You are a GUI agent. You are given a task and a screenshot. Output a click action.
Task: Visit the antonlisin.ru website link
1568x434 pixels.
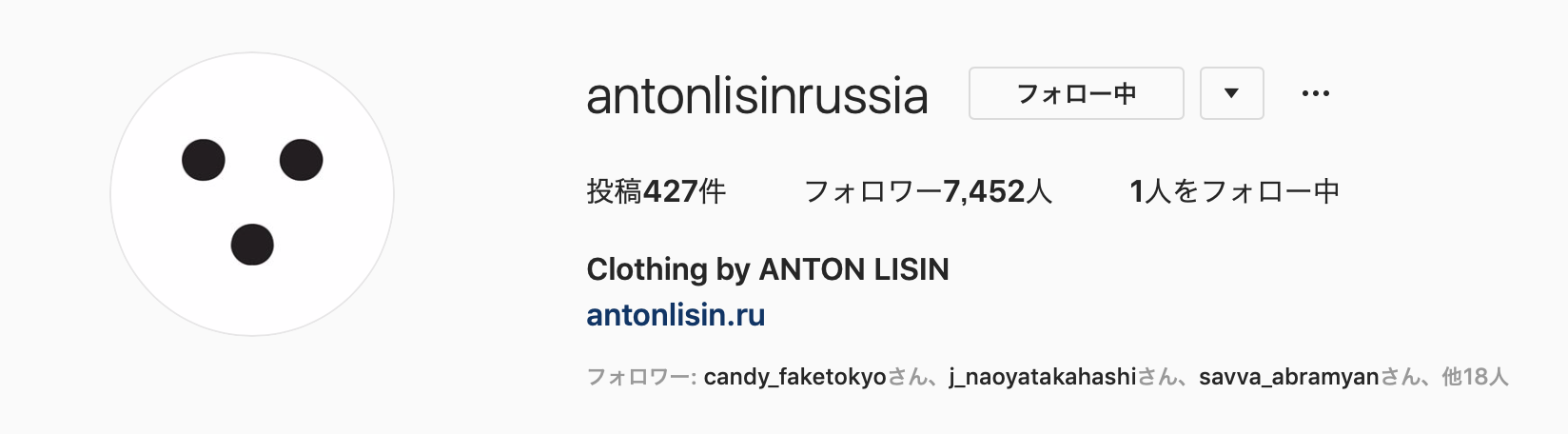click(x=676, y=315)
